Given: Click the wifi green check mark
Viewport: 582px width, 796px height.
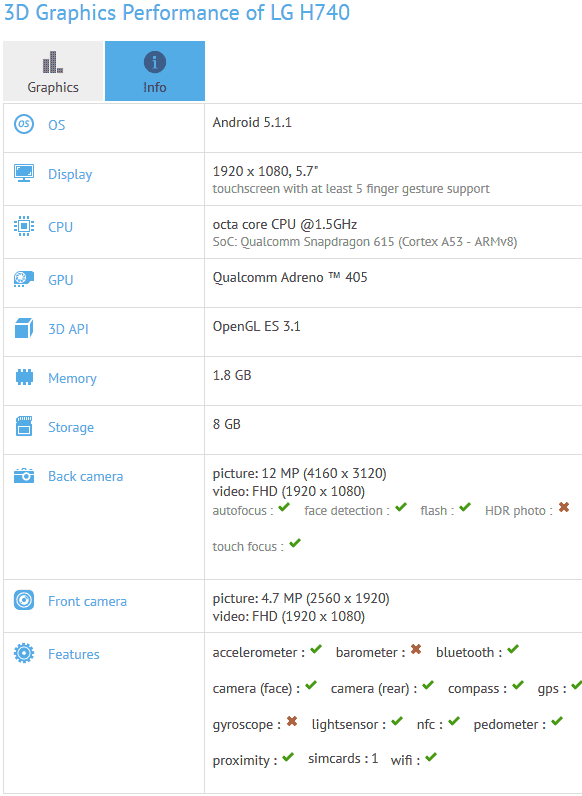Looking at the screenshot, I should click(x=431, y=757).
